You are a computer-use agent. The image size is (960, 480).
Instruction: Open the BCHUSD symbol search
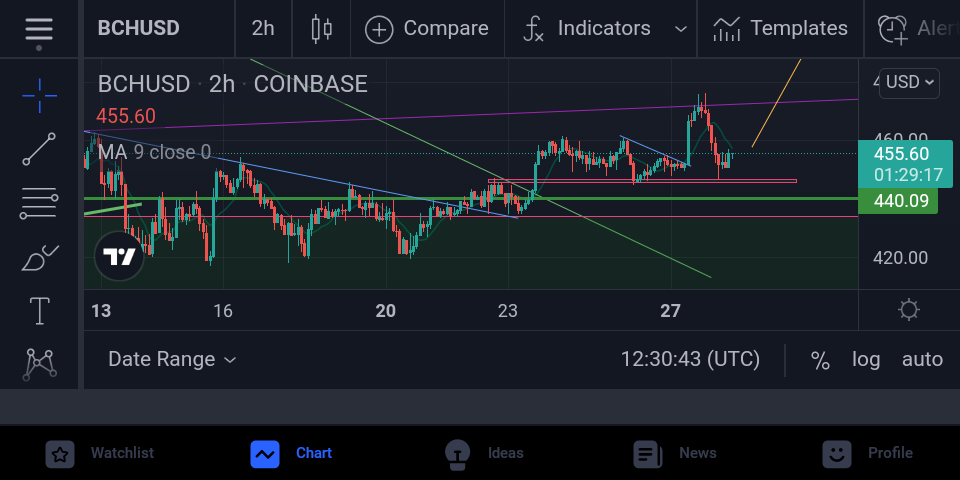click(x=138, y=28)
